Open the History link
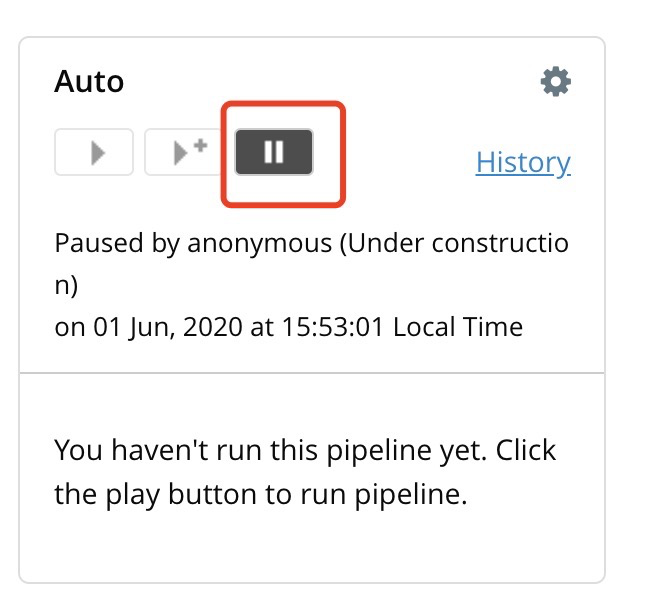 pos(522,162)
